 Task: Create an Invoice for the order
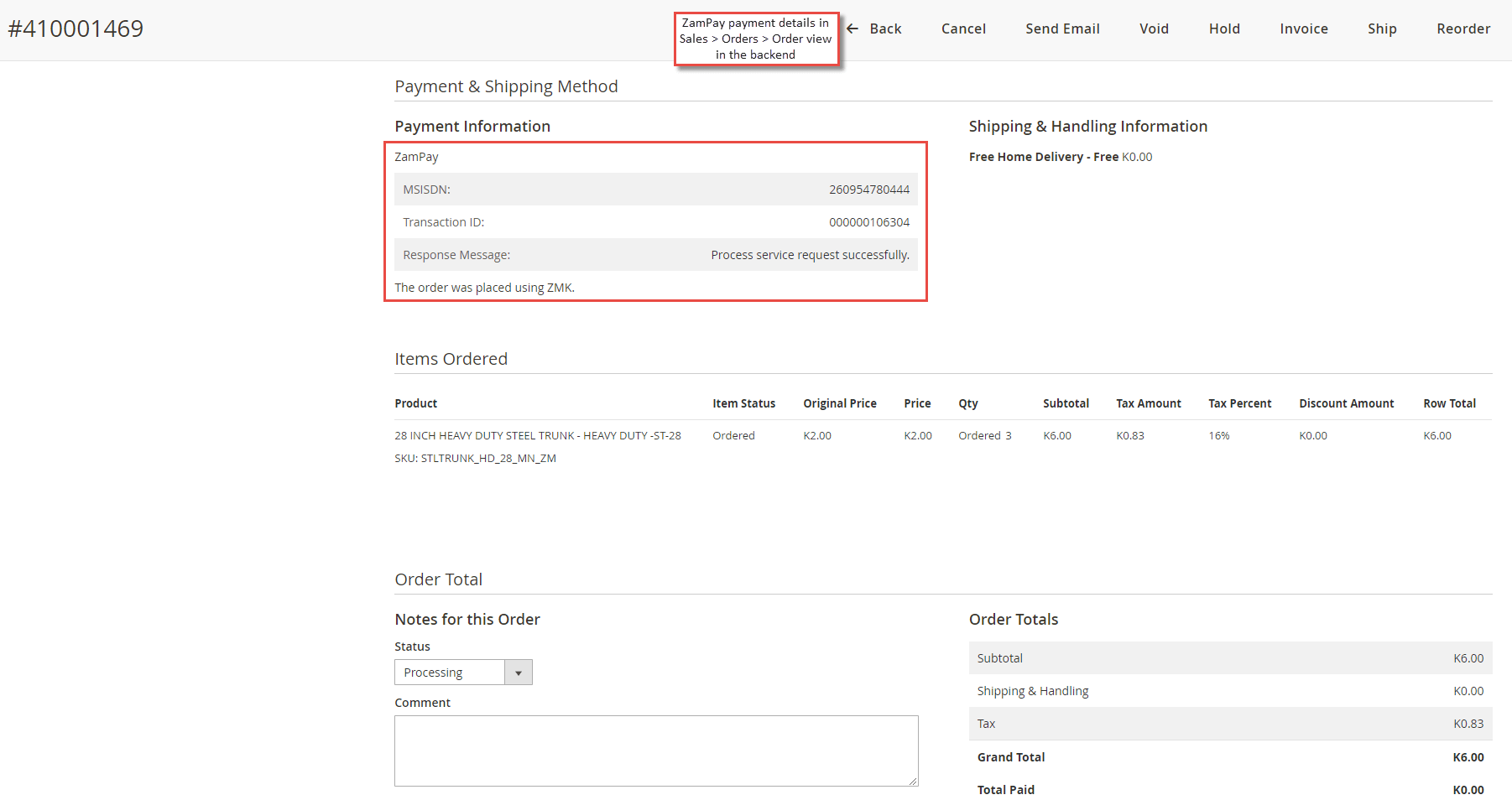pos(1304,29)
